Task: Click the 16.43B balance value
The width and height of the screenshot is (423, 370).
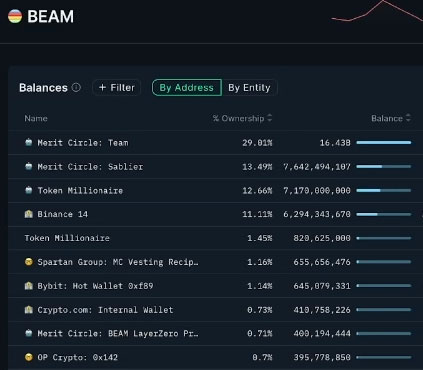Action: [335, 143]
